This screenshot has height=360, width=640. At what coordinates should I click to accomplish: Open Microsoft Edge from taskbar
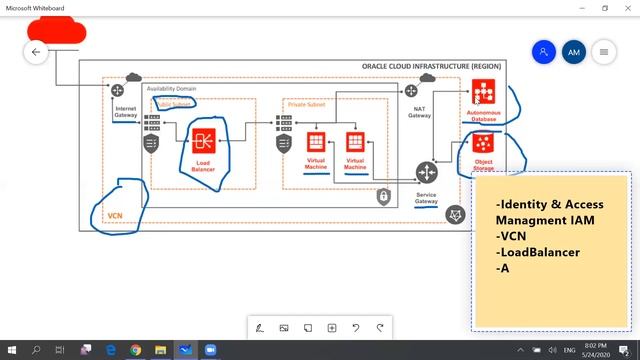(x=111, y=350)
